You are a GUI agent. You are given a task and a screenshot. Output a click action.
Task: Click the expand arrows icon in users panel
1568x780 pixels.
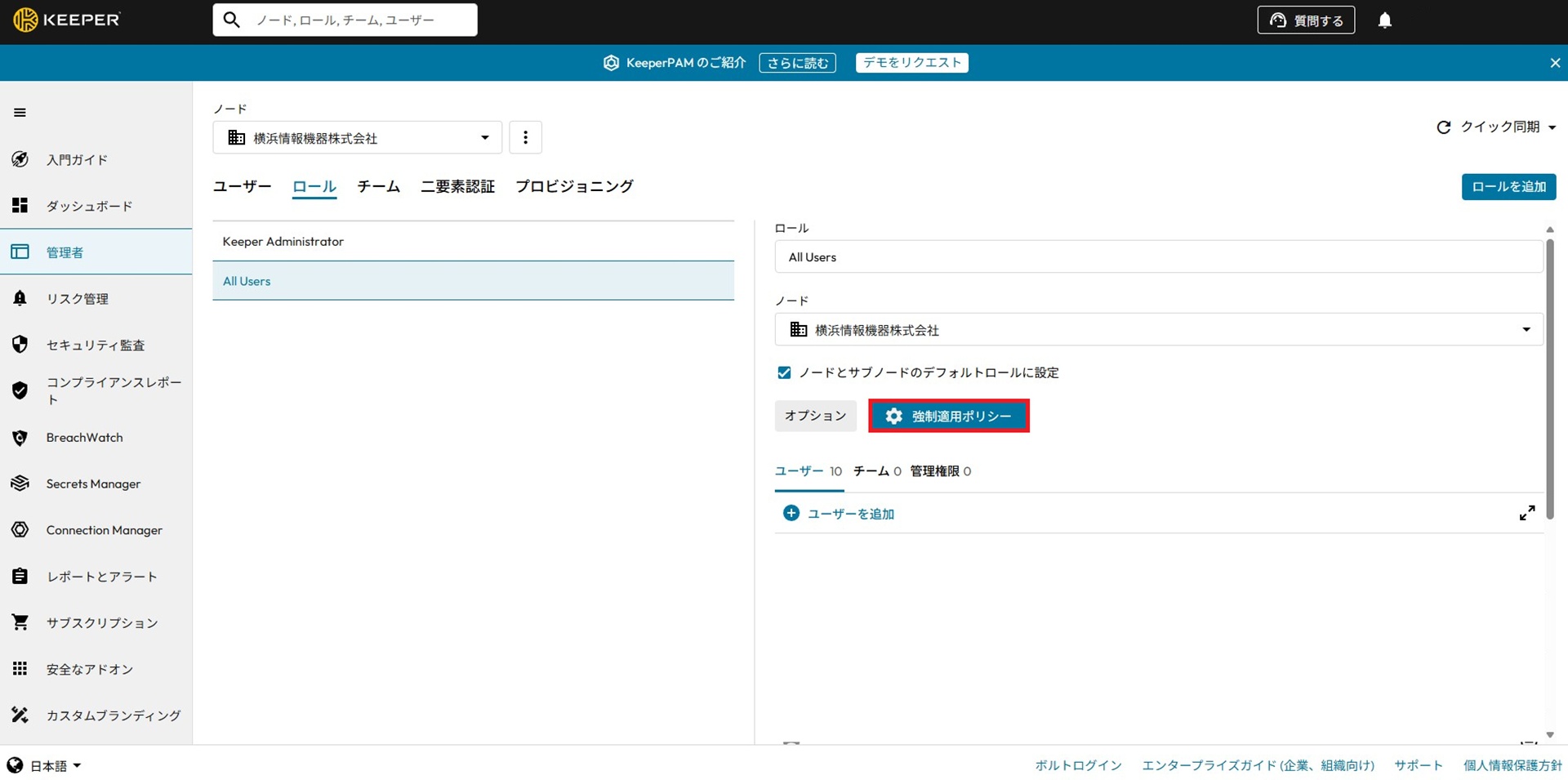[x=1526, y=513]
